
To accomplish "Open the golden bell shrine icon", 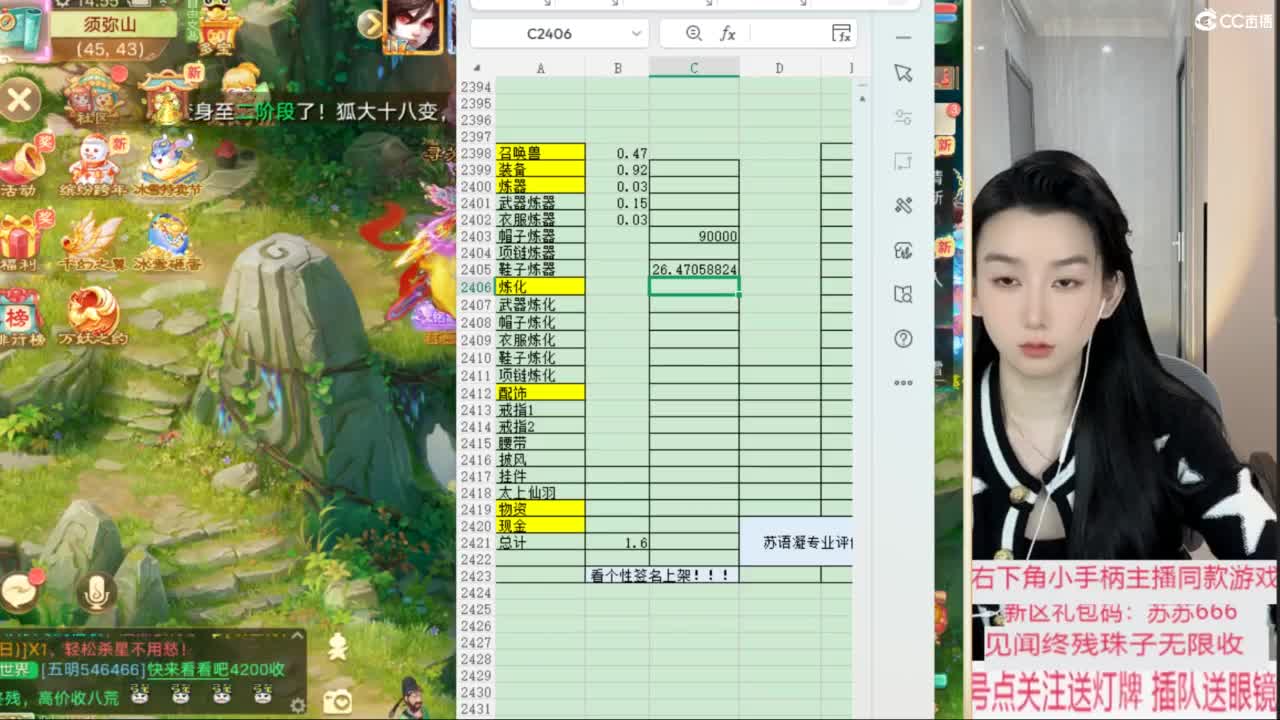I will [x=166, y=96].
